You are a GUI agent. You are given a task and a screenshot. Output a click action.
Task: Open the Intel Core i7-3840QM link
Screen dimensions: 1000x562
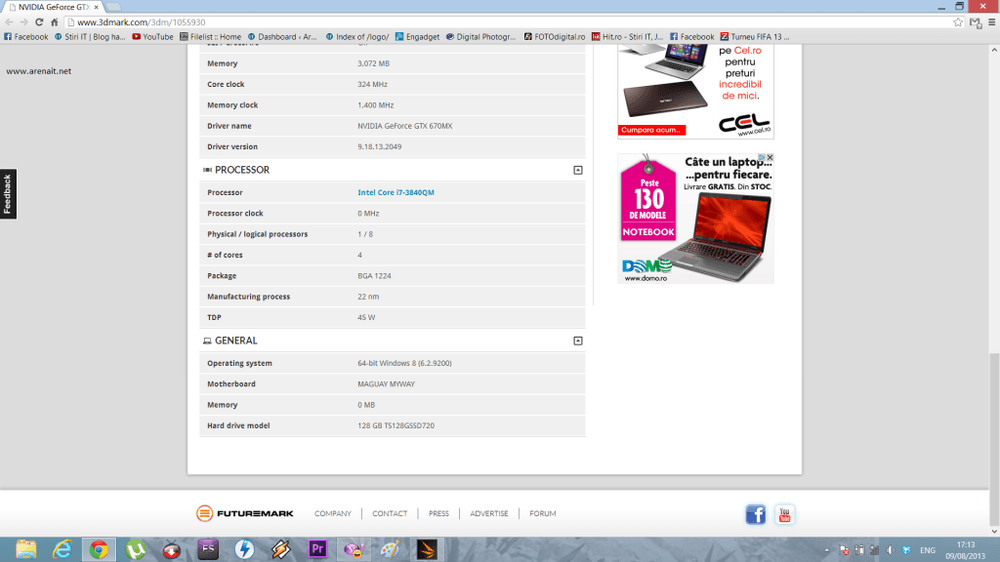click(x=395, y=193)
